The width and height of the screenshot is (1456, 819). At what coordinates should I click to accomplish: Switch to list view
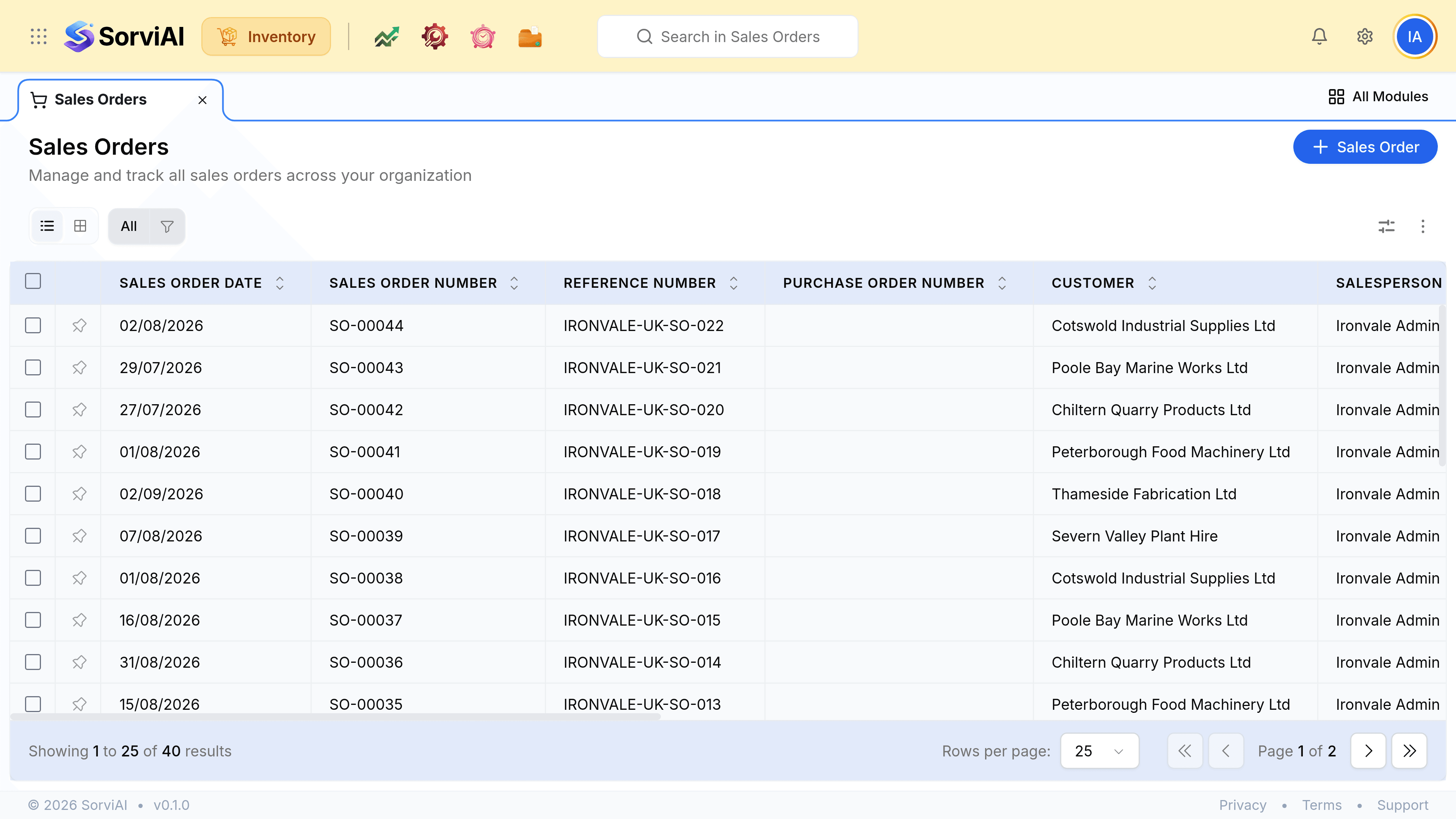(47, 226)
